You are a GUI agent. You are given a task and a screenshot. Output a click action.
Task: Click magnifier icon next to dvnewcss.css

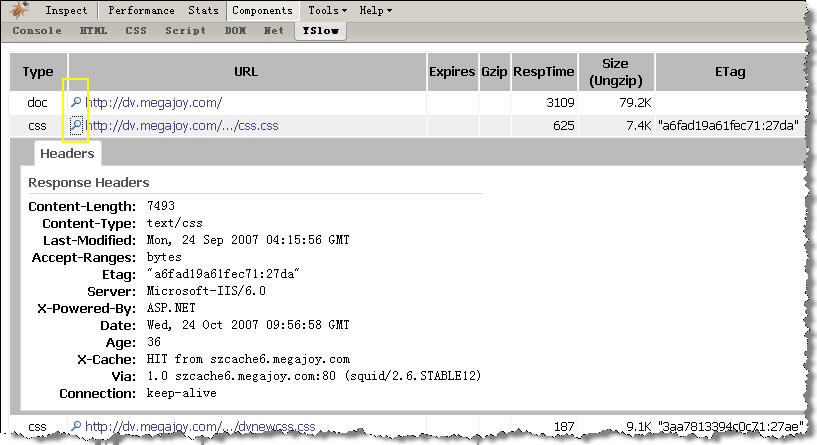point(76,427)
